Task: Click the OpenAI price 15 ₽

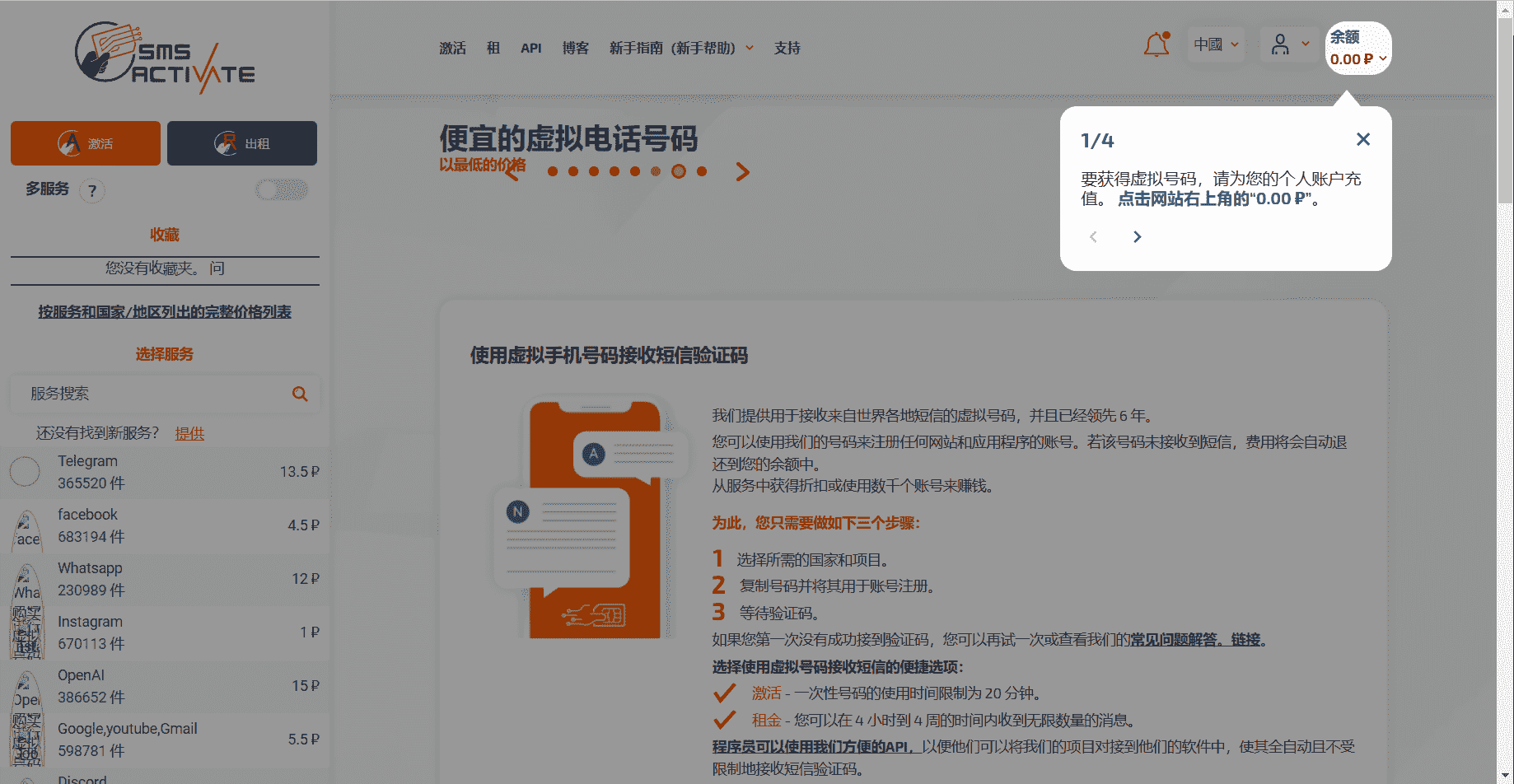Action: coord(306,686)
